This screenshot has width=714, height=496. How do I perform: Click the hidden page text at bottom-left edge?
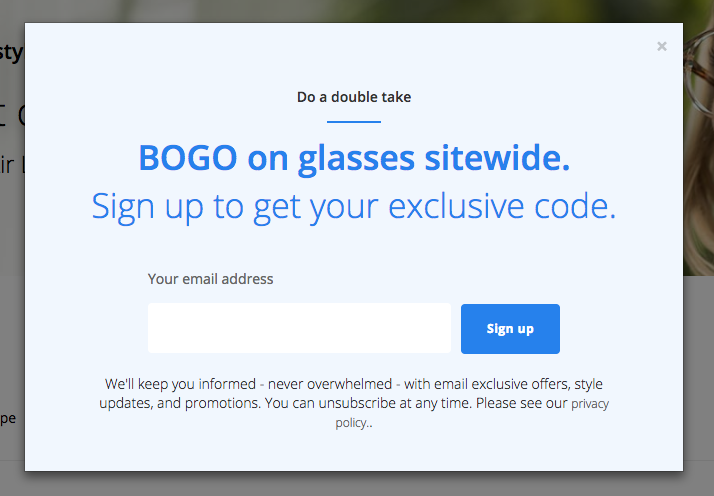8,418
